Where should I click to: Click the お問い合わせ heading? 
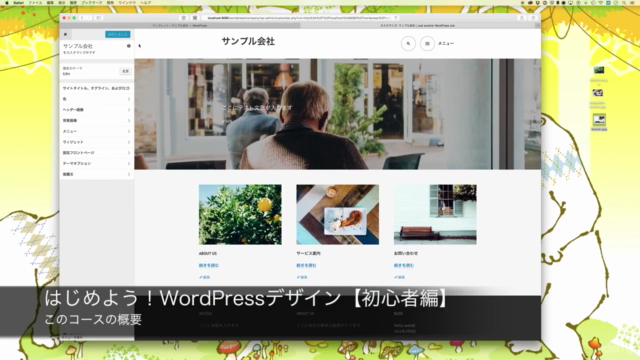click(406, 253)
